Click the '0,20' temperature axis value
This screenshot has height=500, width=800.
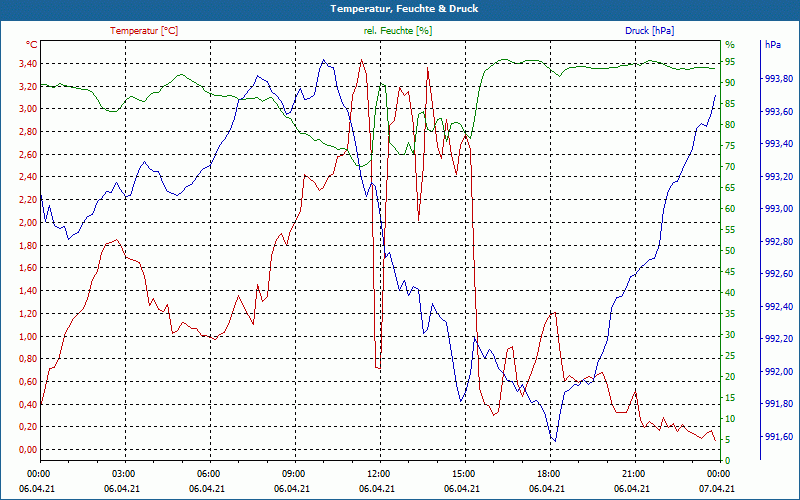coord(28,427)
